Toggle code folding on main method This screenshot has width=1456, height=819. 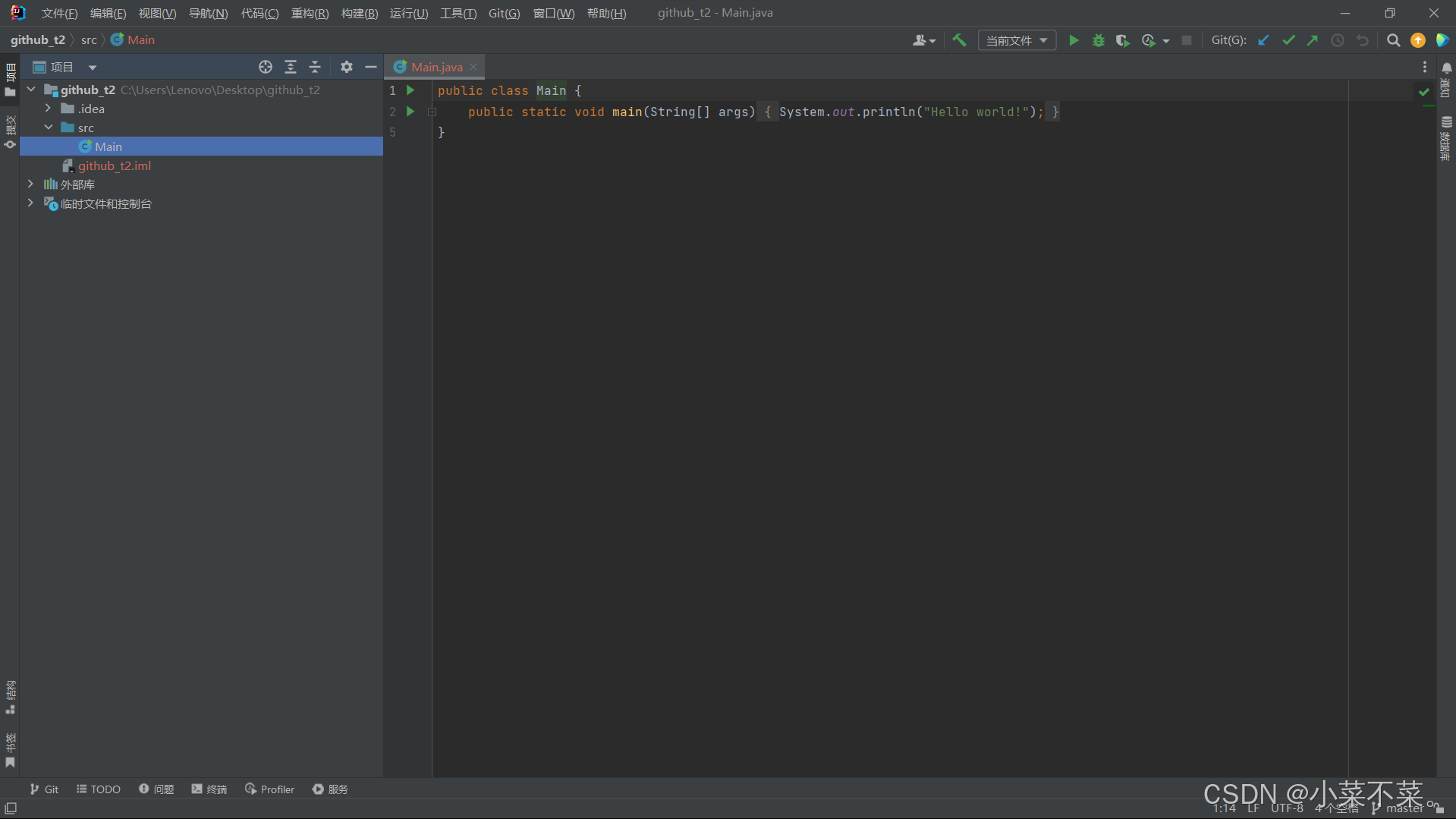click(x=432, y=112)
